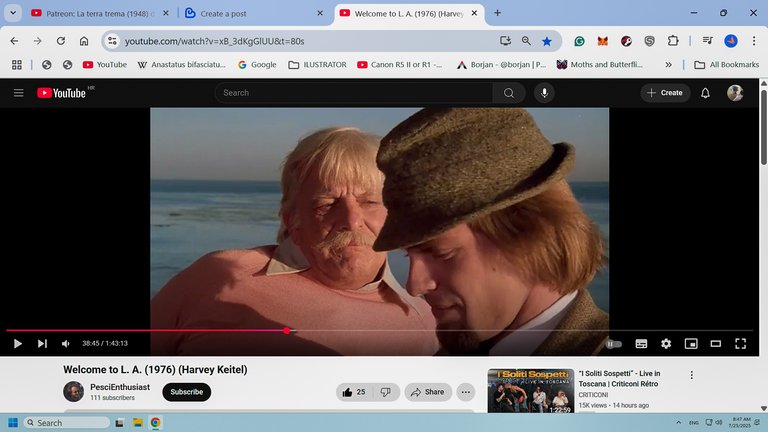Toggle bookmark star for this page
Screen dimensions: 768x432
[547, 41]
